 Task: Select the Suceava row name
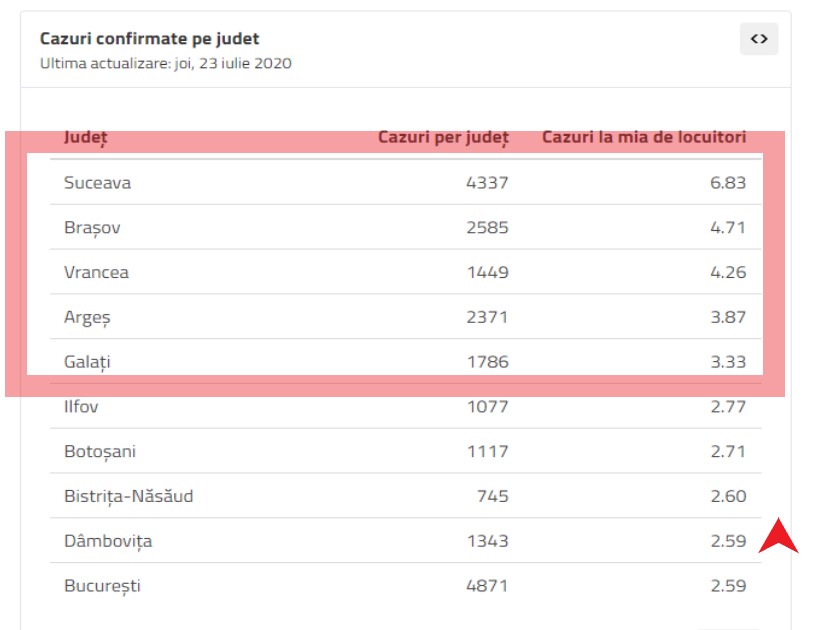[98, 183]
